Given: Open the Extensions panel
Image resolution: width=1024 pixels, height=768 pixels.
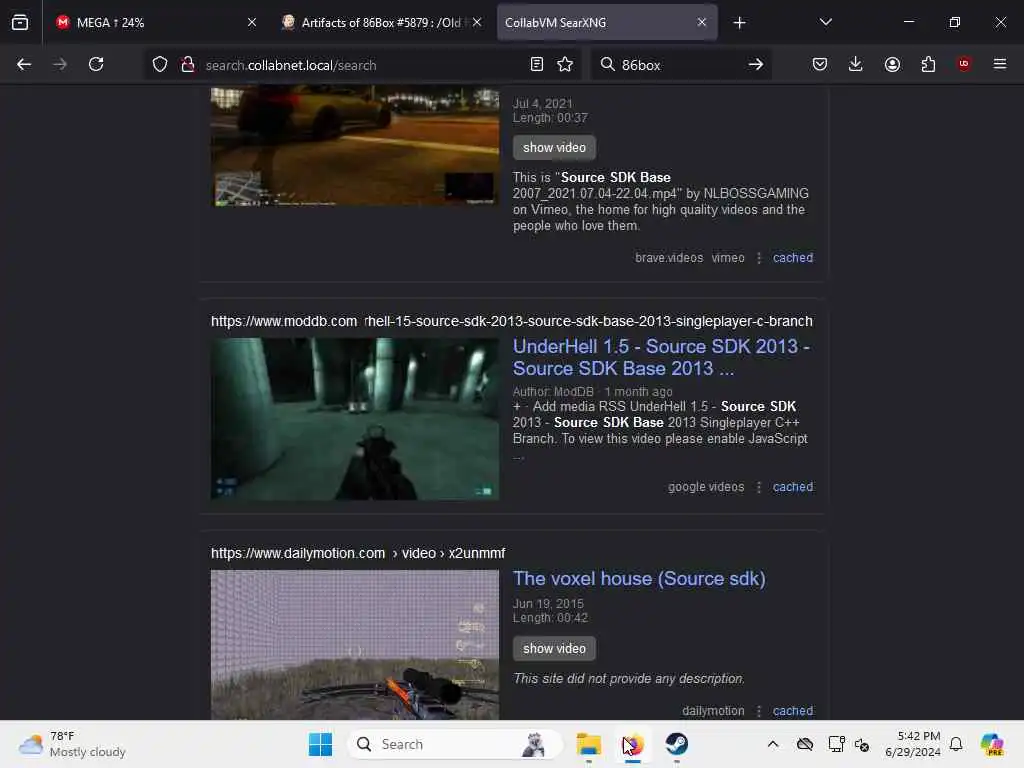Looking at the screenshot, I should (928, 64).
